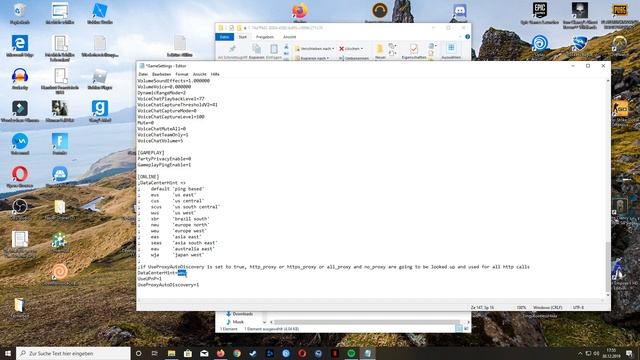Open Chrome from the taskbar
Image resolution: width=640 pixels, height=360 pixels.
[237, 353]
